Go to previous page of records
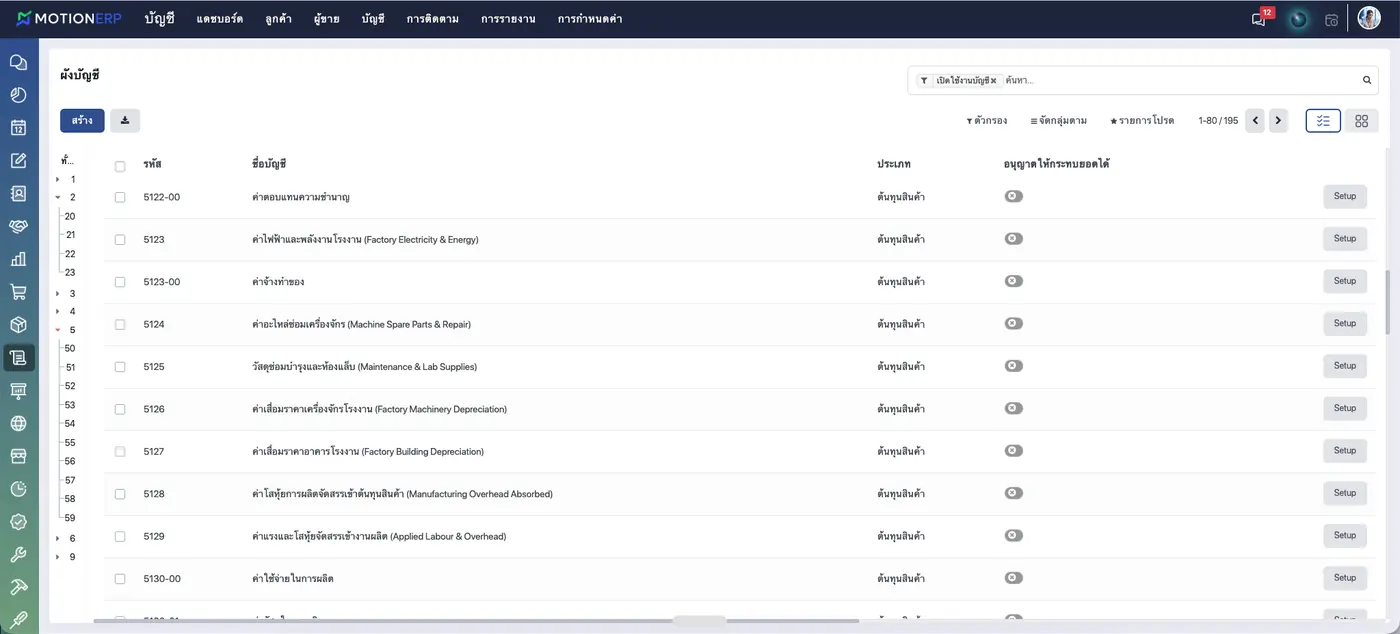This screenshot has height=634, width=1400. 1254,121
